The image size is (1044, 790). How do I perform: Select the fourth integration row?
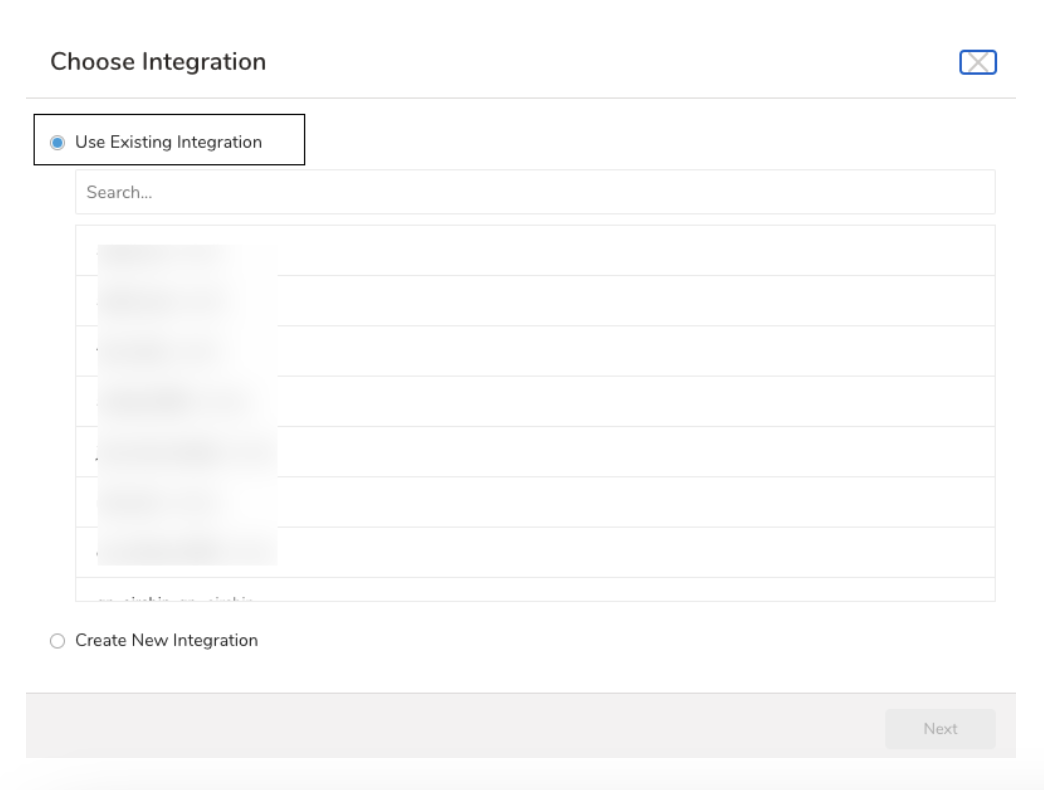pos(535,401)
